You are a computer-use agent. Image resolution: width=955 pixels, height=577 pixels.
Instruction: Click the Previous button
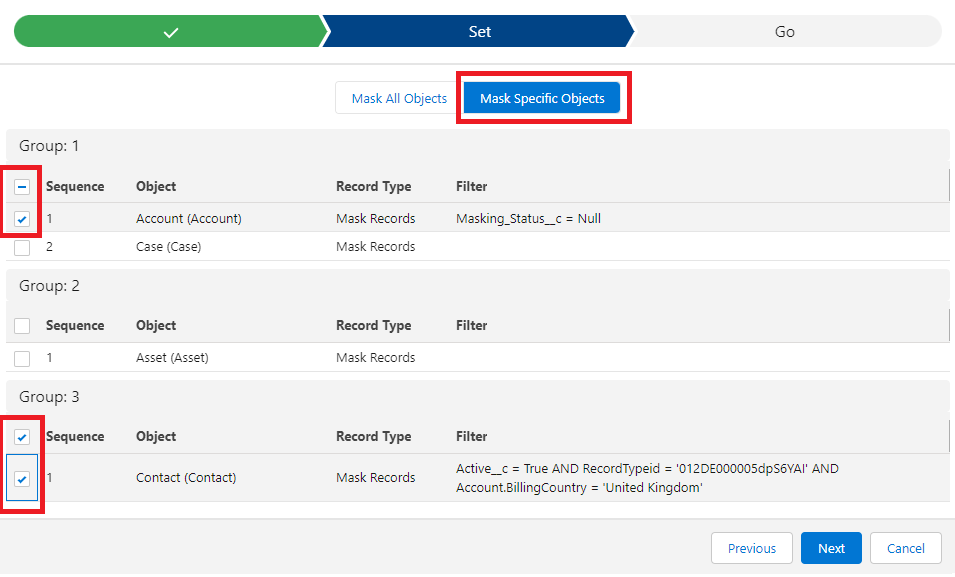point(751,548)
